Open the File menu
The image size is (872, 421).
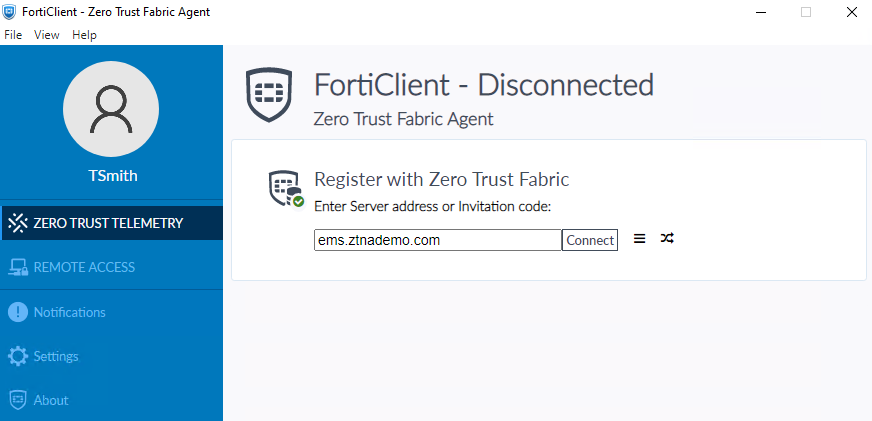(x=13, y=35)
